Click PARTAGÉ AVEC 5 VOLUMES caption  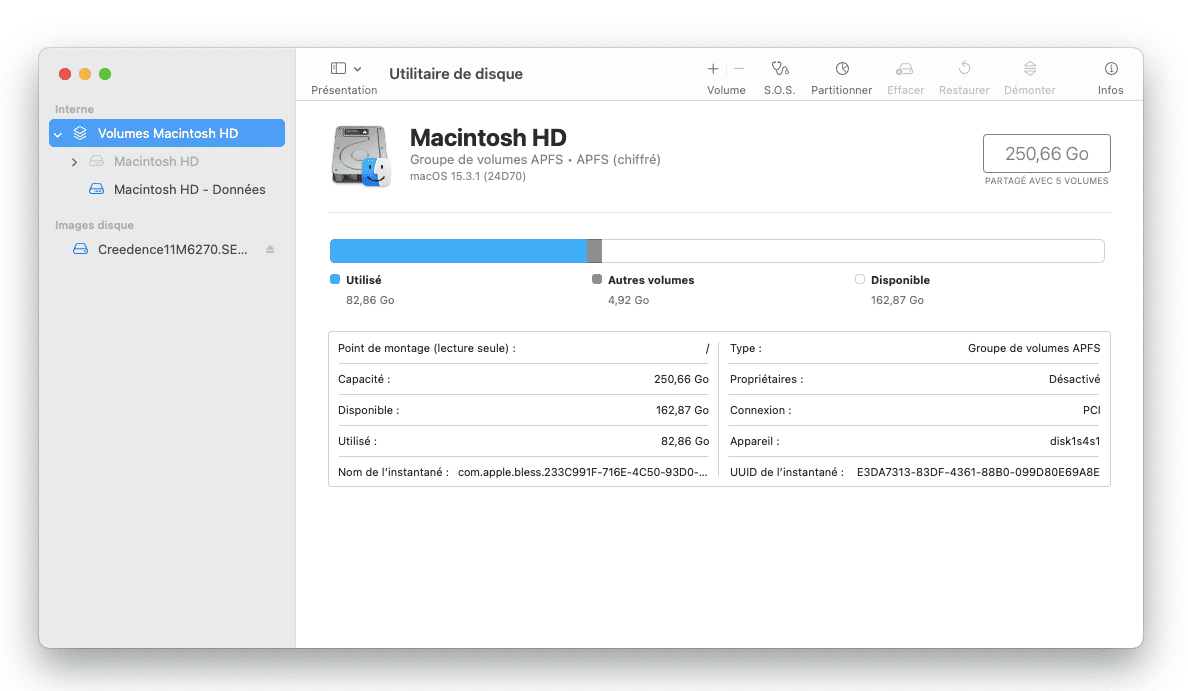pyautogui.click(x=1047, y=181)
